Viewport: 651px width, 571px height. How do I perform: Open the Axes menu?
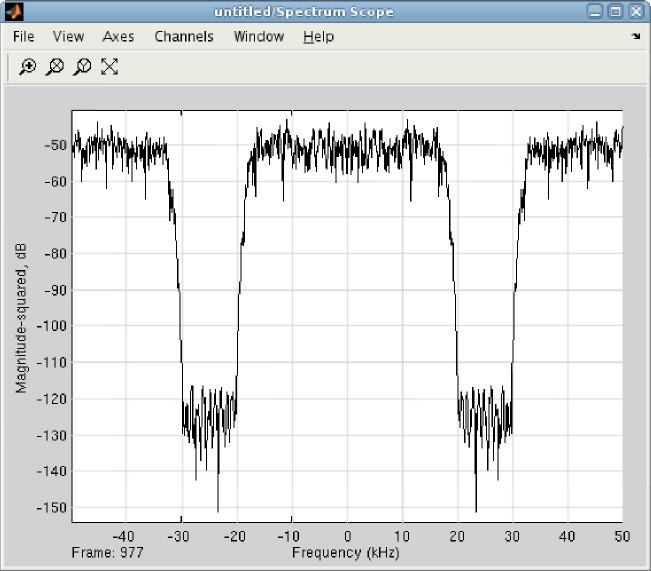pos(118,37)
